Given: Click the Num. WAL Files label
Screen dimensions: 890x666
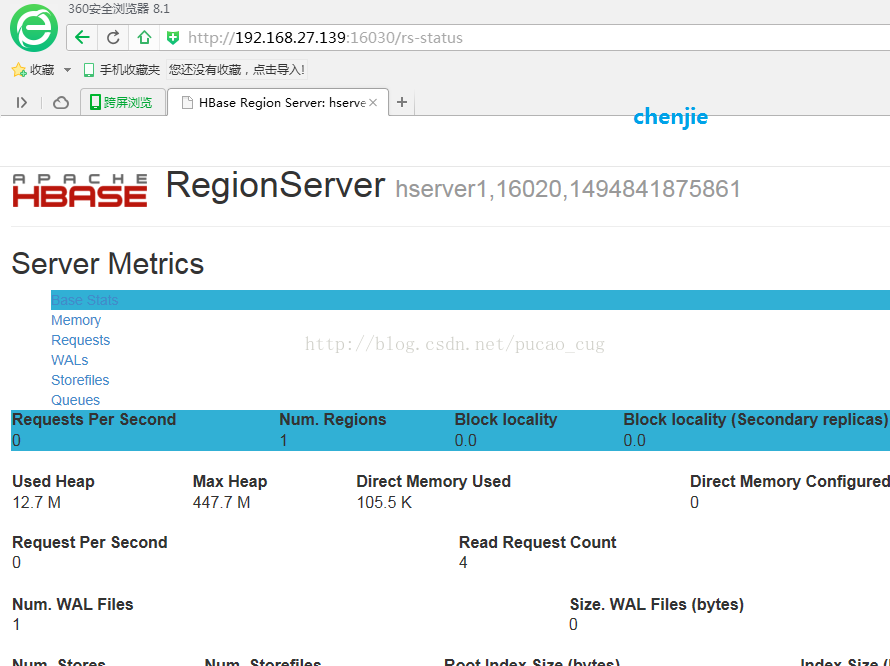Looking at the screenshot, I should click(x=73, y=604).
